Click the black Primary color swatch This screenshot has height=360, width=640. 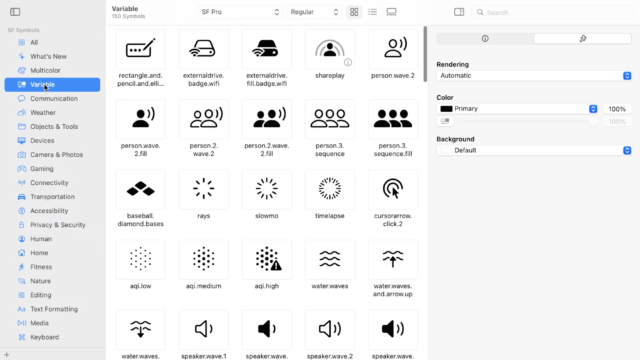pos(446,109)
